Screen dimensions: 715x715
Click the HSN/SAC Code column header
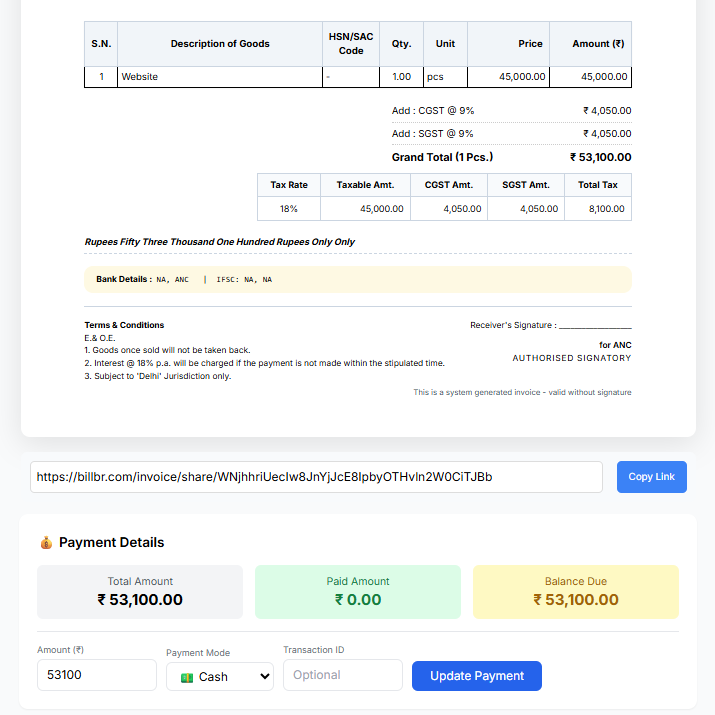click(x=351, y=44)
